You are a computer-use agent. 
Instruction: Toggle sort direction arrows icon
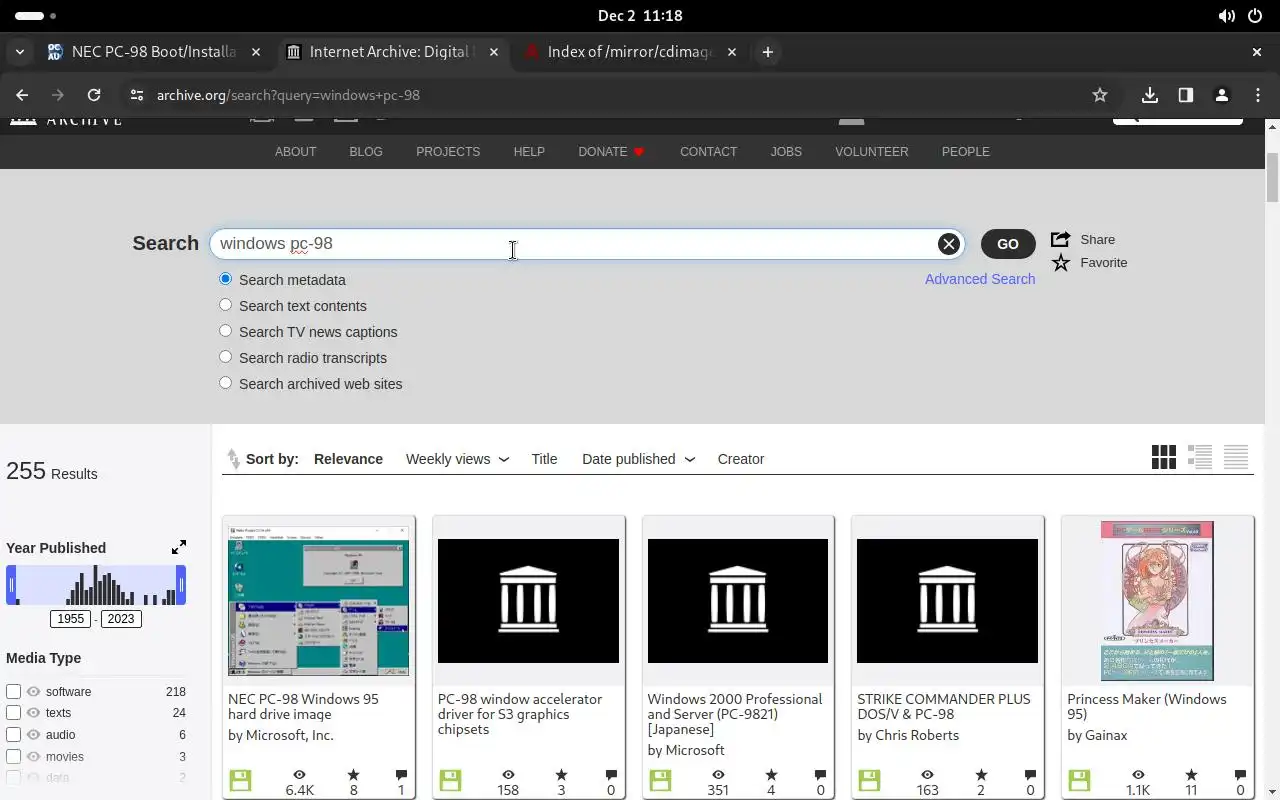233,459
